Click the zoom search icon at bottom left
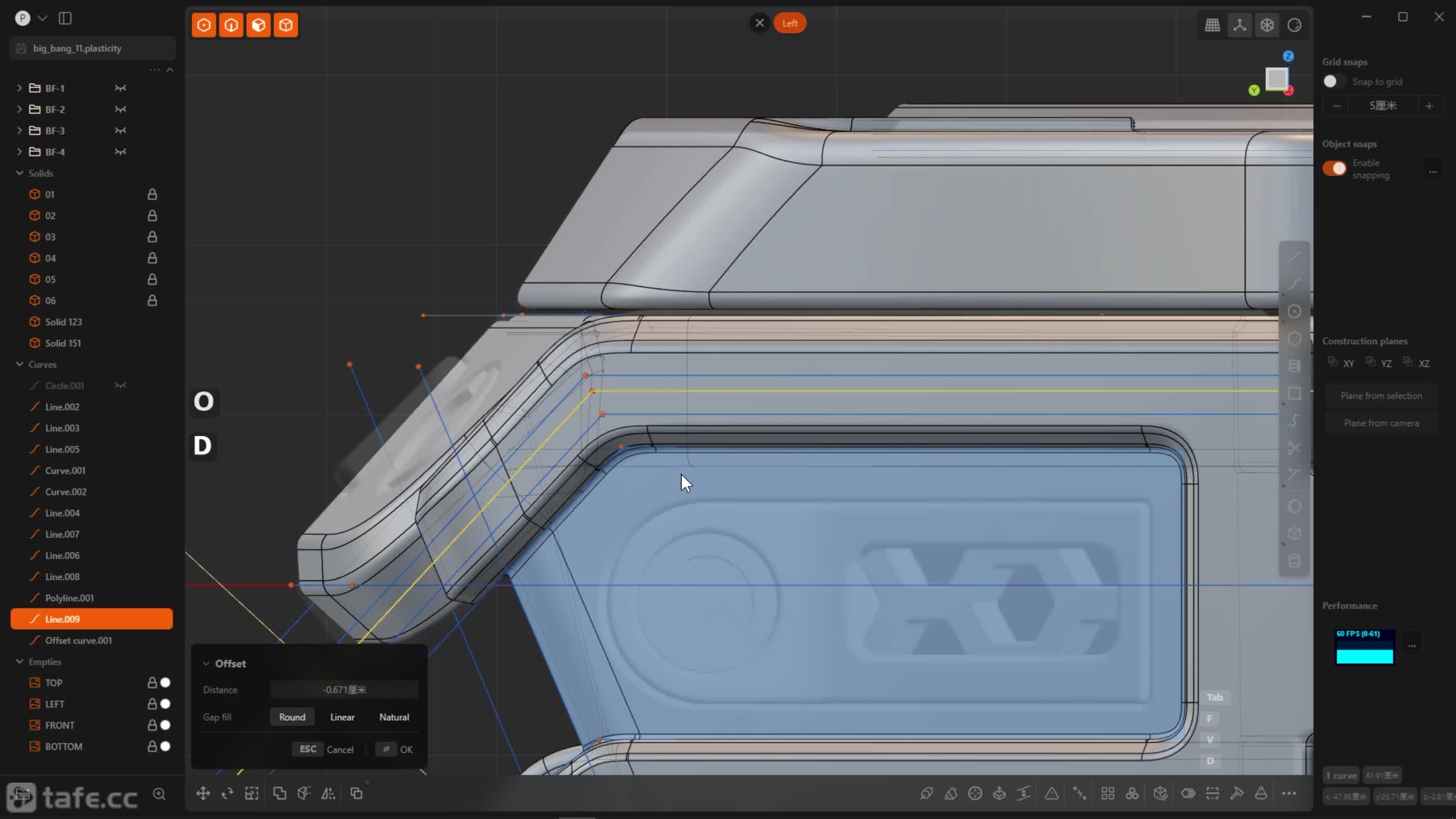The height and width of the screenshot is (819, 1456). click(x=159, y=794)
